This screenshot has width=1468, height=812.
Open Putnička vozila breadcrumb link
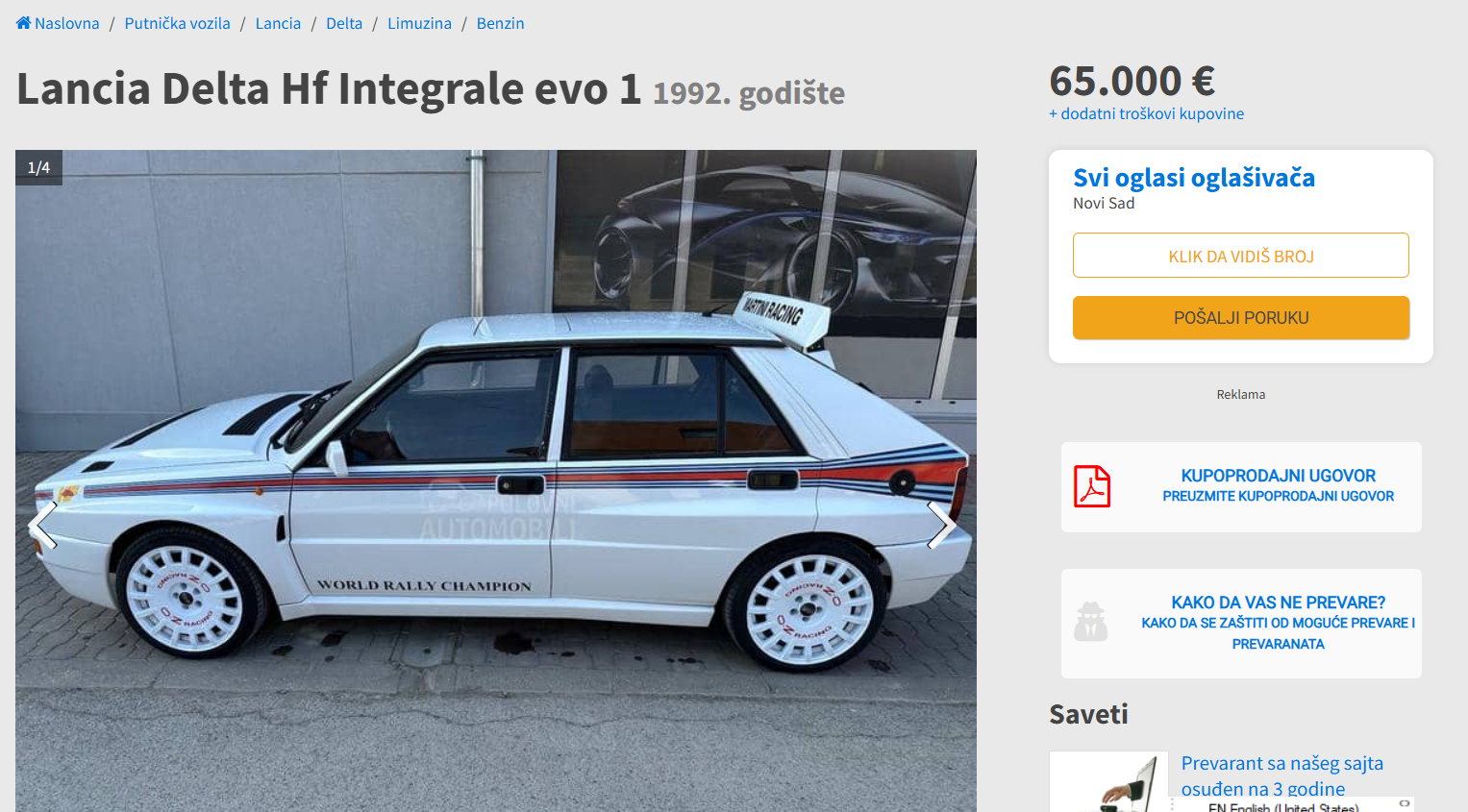pyautogui.click(x=177, y=23)
